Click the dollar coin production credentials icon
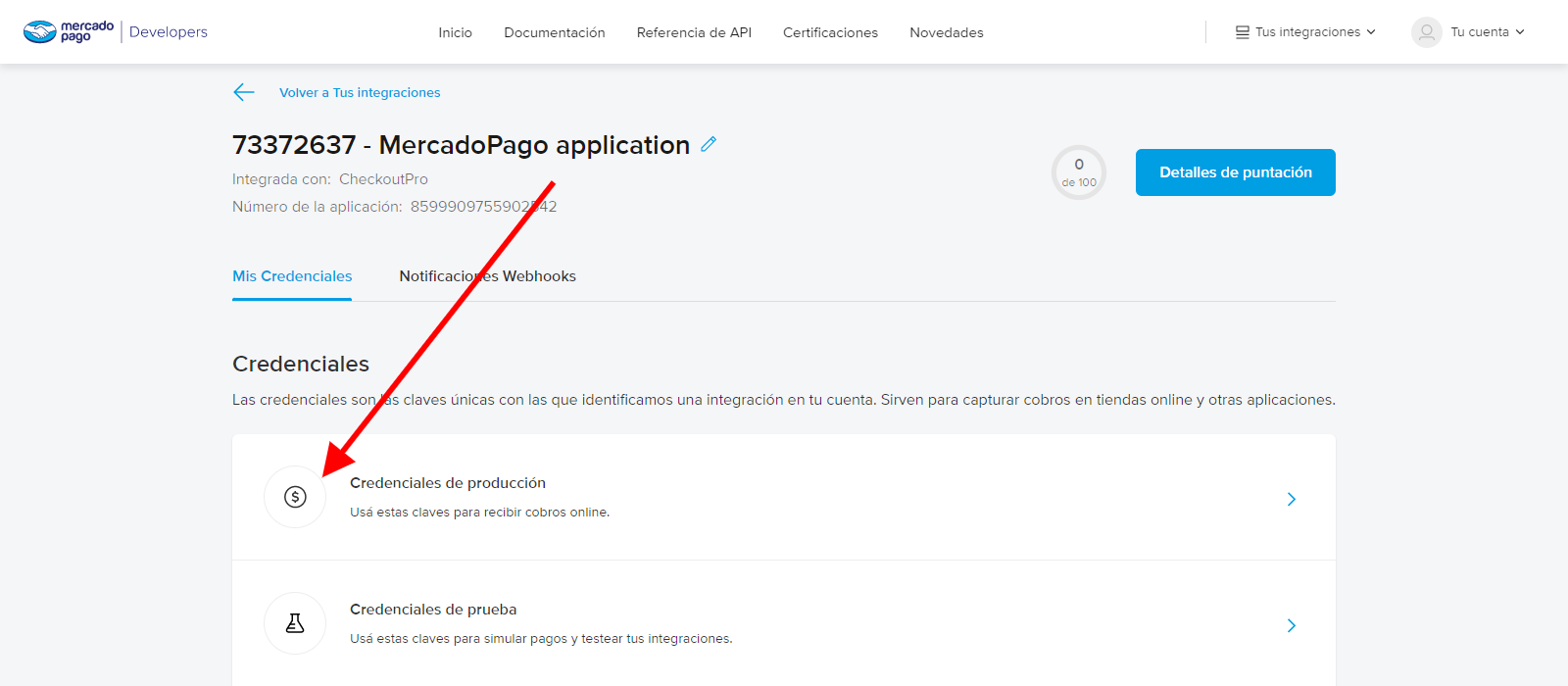 [x=295, y=497]
